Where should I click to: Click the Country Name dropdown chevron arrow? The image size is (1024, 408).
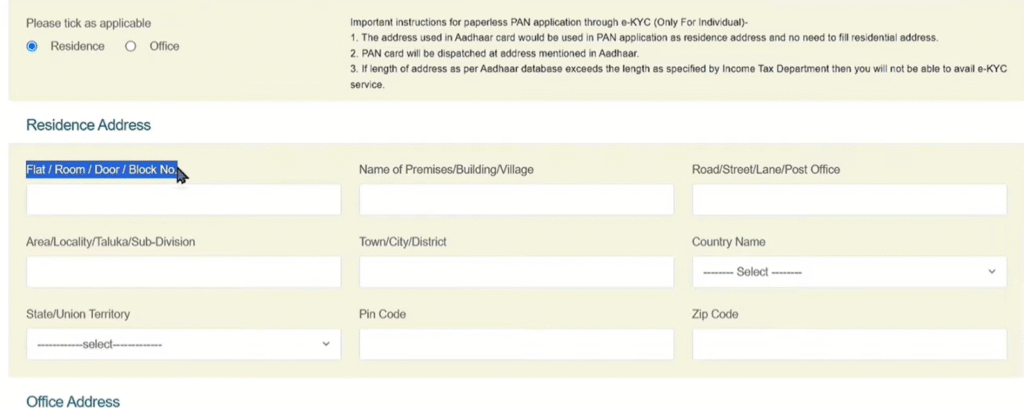pyautogui.click(x=991, y=272)
